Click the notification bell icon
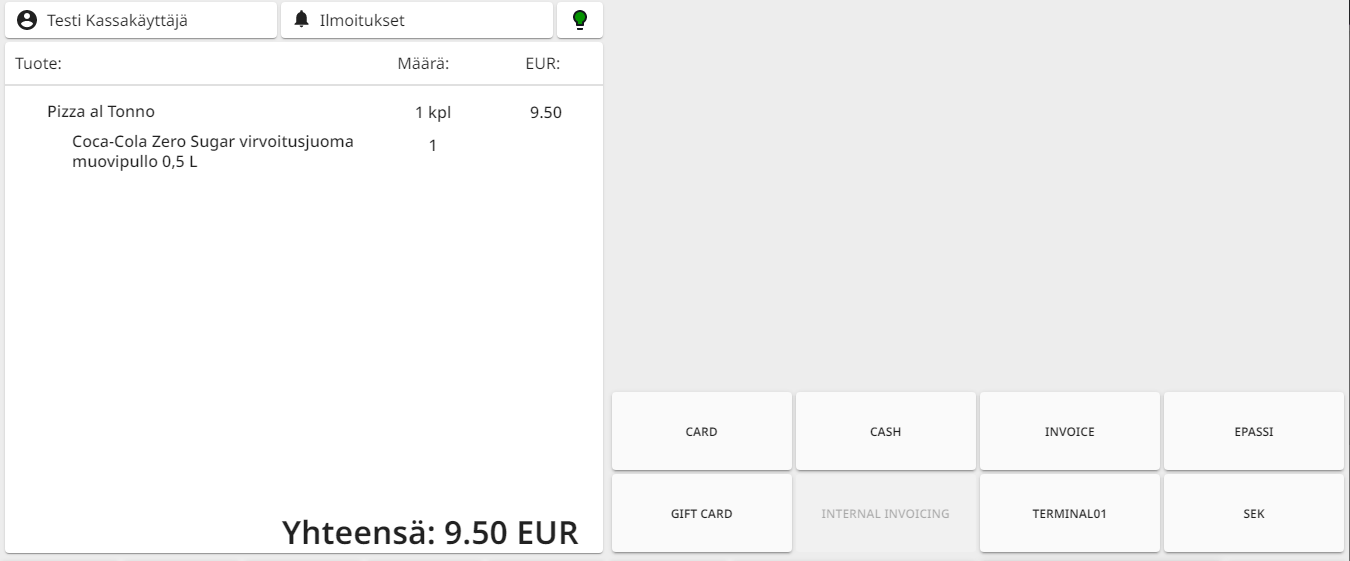1350x561 pixels. tap(302, 20)
